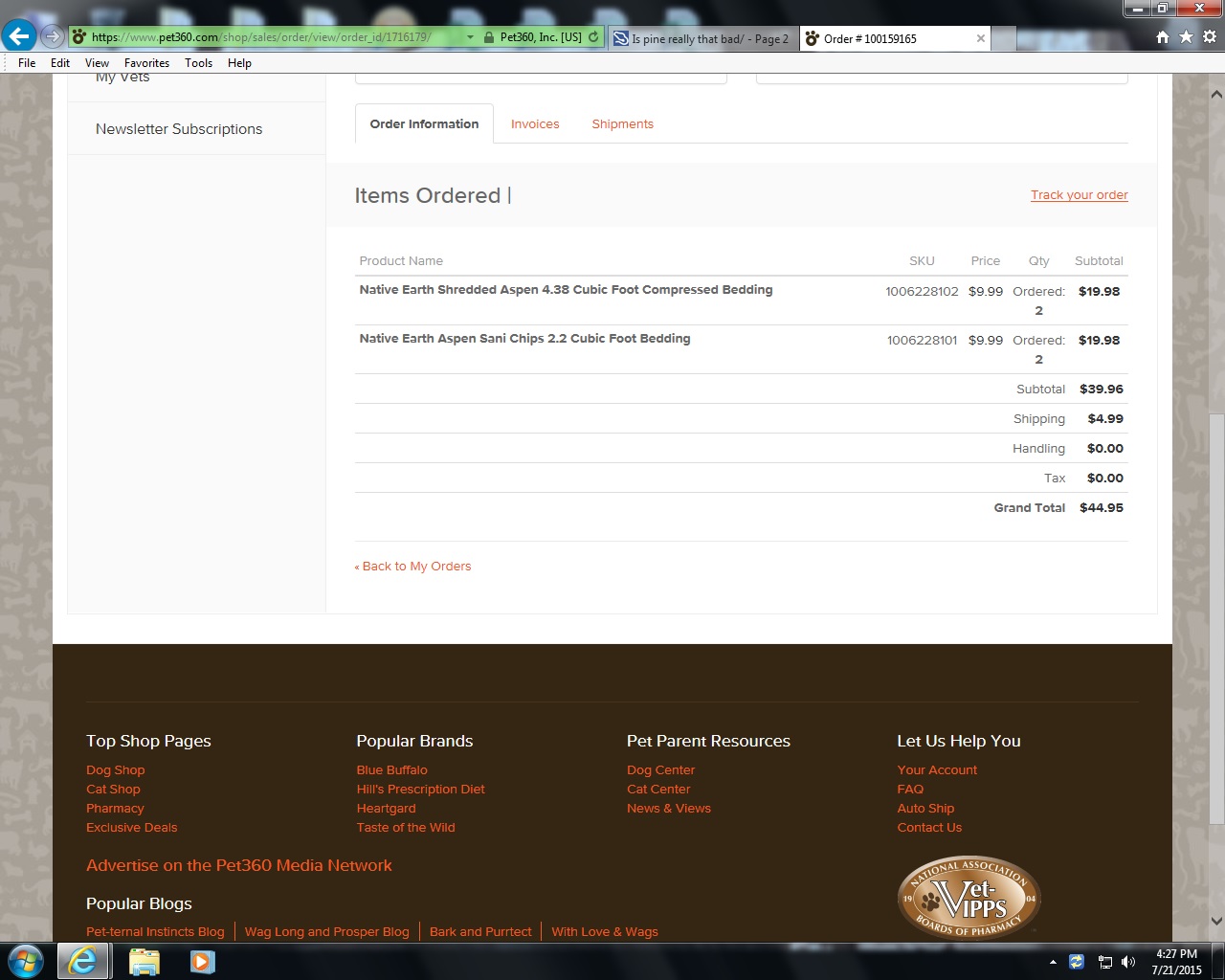Refresh the page using the address bar icon
The image size is (1225, 980).
(593, 37)
